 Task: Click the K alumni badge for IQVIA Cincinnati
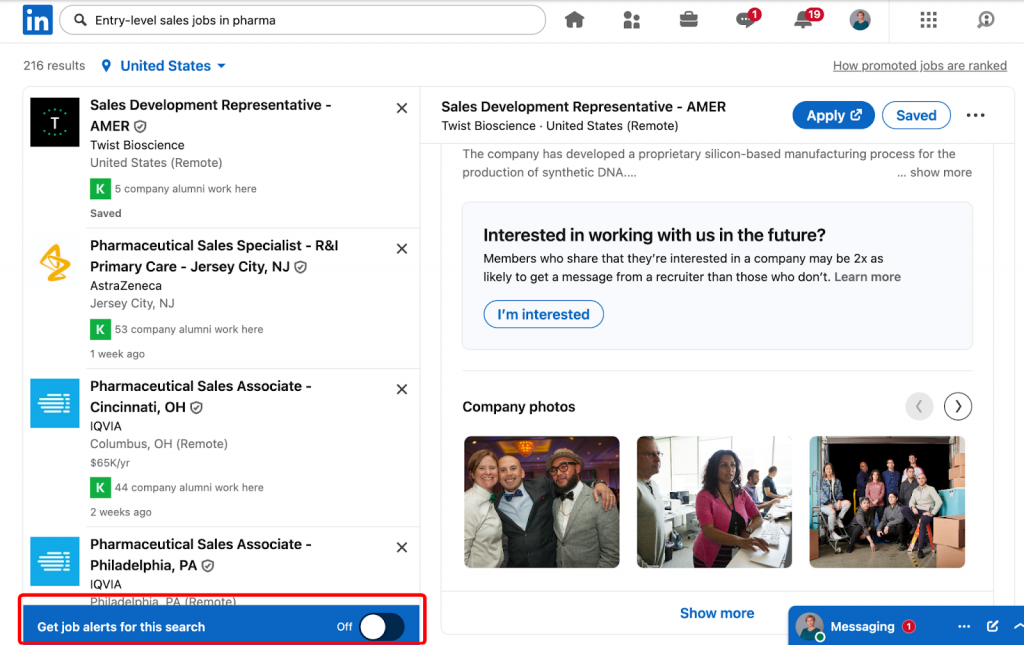100,488
